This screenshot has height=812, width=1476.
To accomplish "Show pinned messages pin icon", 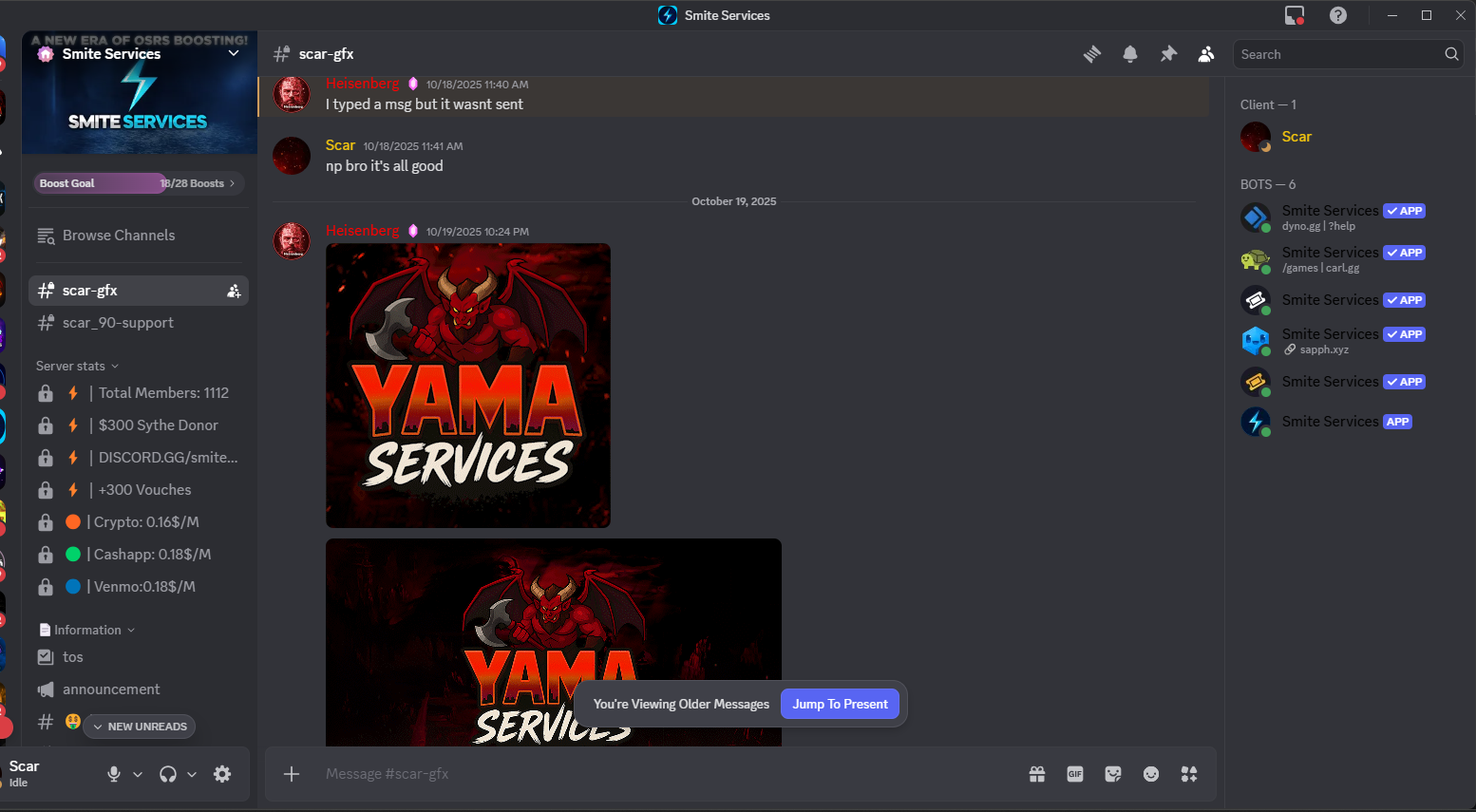I will coord(1168,54).
